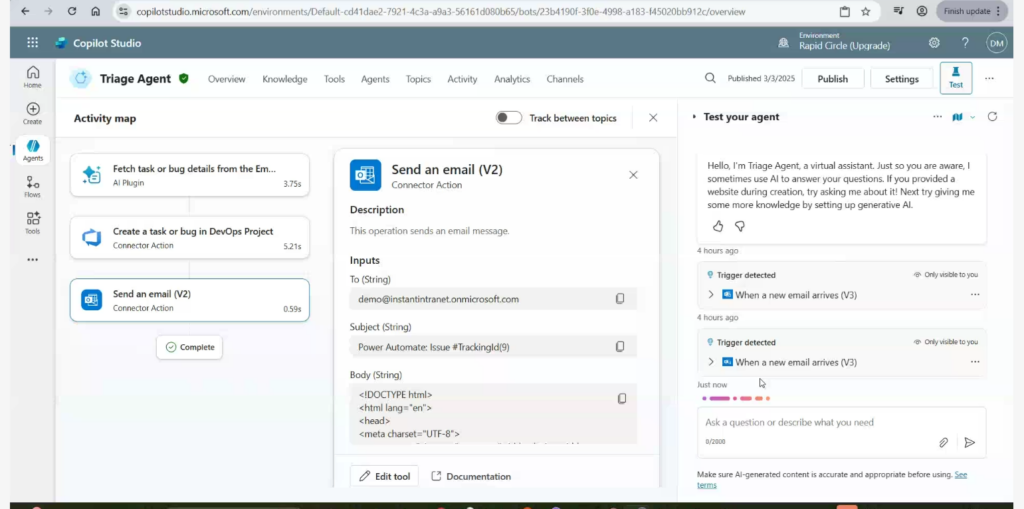1024x509 pixels.
Task: Expand the first When a new email arrives trigger
Action: click(711, 295)
